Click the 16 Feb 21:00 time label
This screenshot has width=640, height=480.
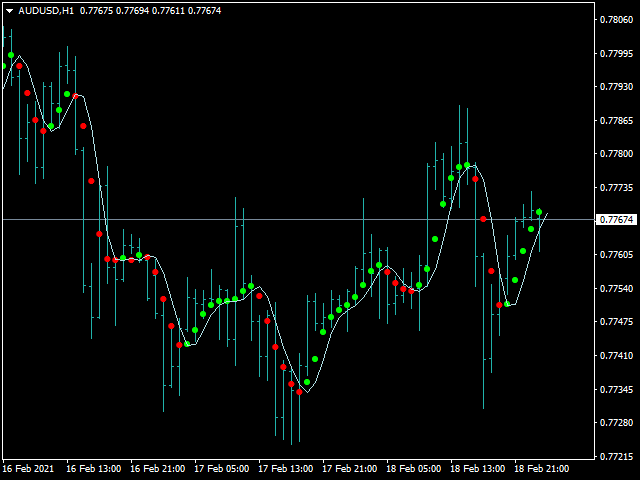158,468
